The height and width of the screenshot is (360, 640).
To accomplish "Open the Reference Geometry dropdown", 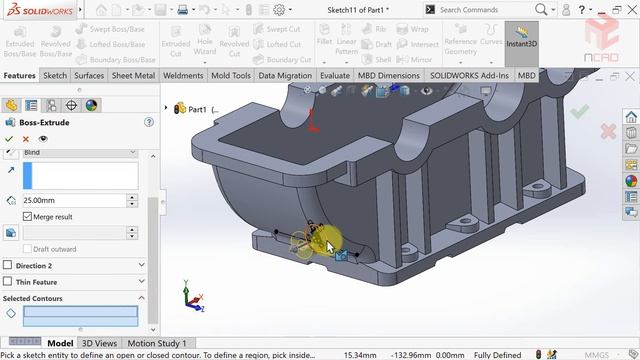I will click(460, 62).
